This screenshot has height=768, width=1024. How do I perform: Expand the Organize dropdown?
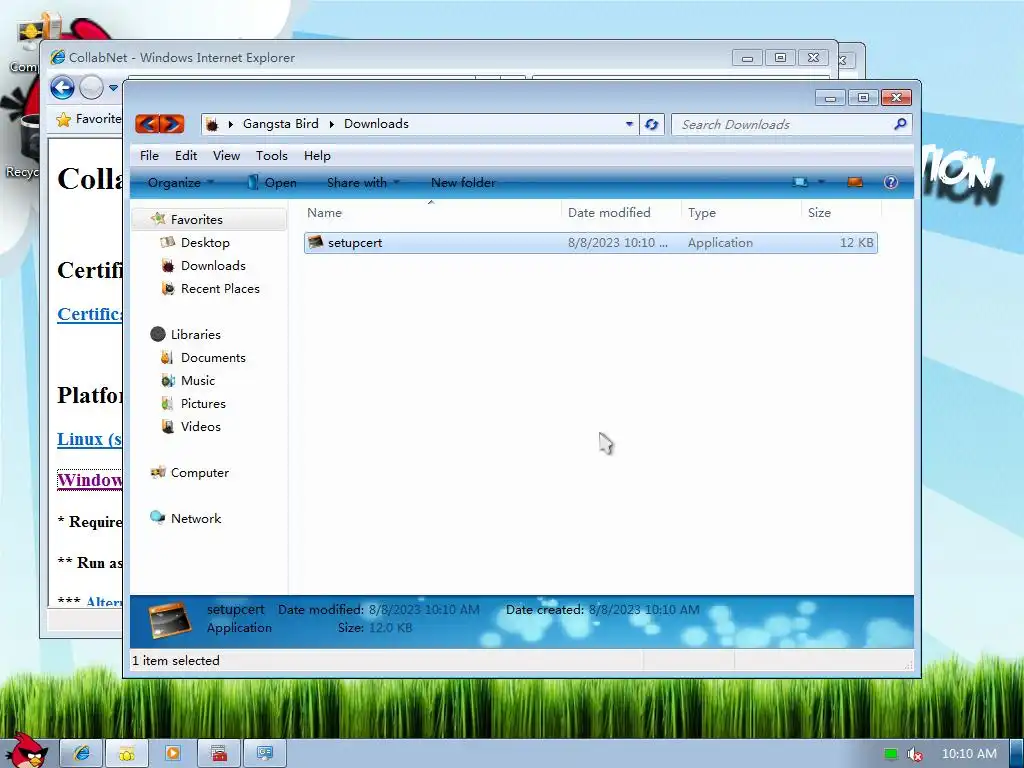(x=180, y=183)
